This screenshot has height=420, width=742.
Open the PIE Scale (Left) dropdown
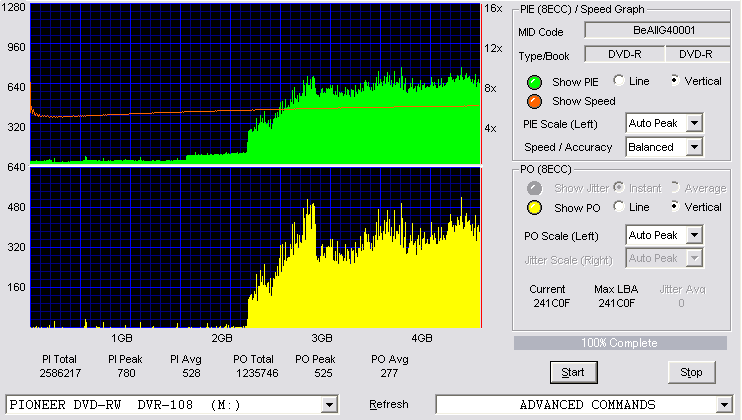point(694,123)
